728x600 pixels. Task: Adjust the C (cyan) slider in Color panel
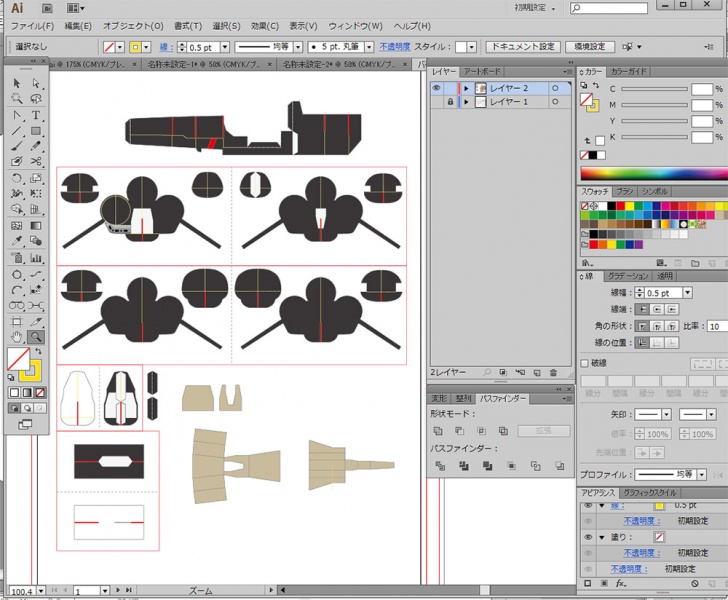654,89
